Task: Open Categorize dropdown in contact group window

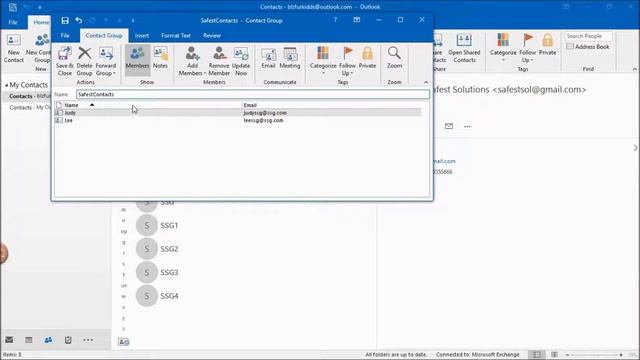Action: (323, 61)
